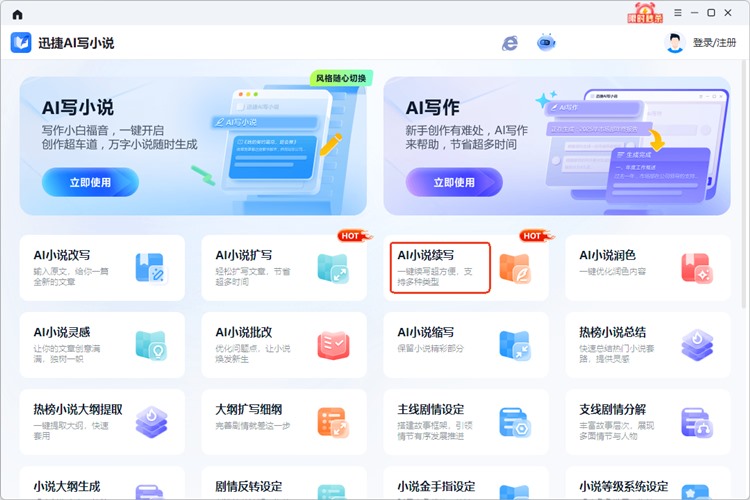Click the AI小说润色 sparkle icon
The width and height of the screenshot is (750, 500).
(x=697, y=268)
